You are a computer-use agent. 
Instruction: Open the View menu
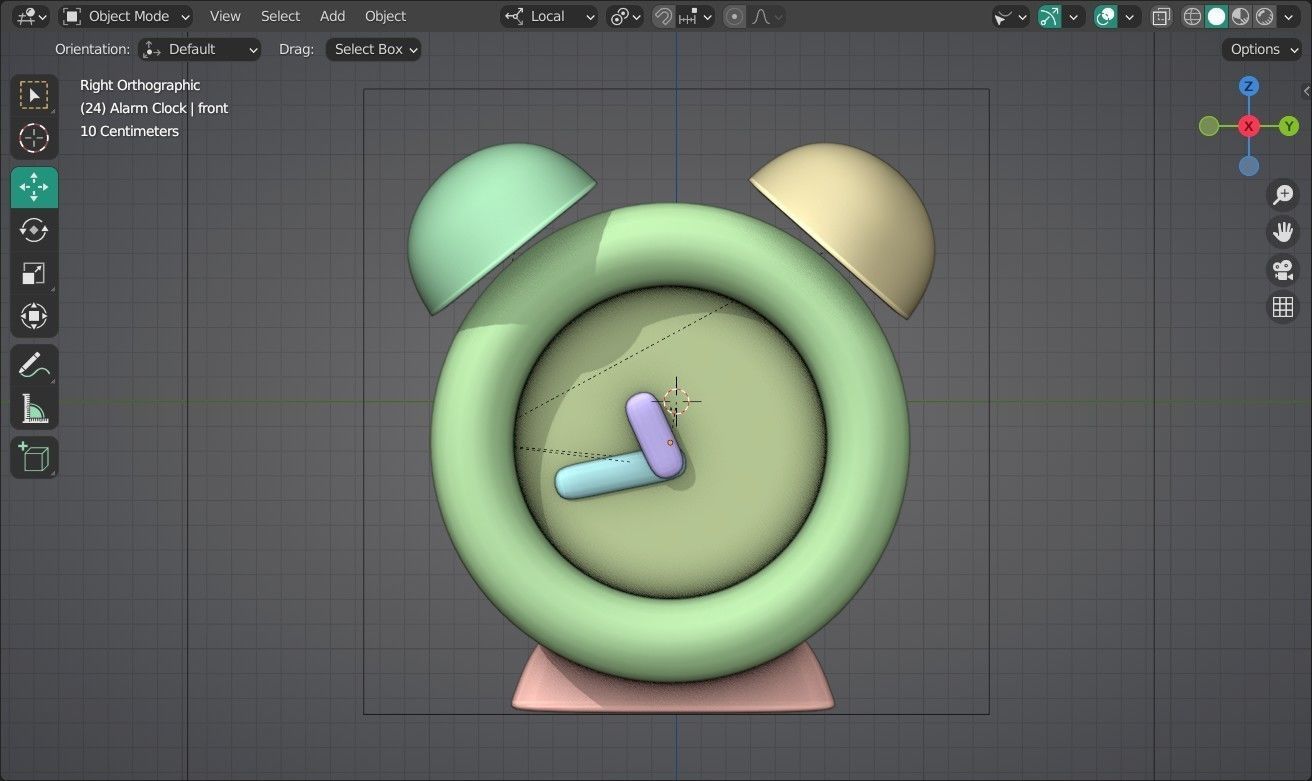(224, 16)
